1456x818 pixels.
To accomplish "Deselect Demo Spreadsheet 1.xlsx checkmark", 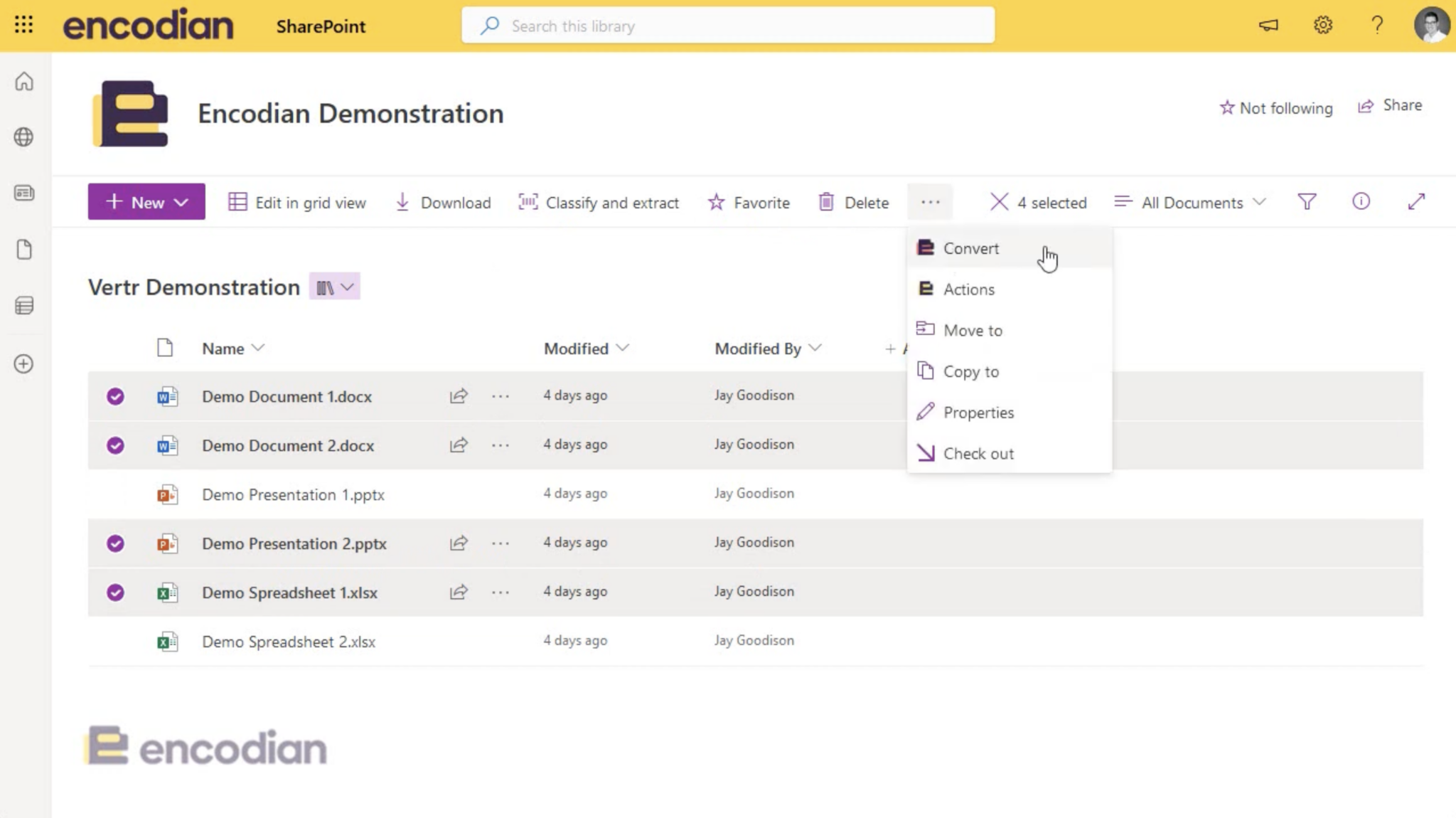I will point(115,593).
